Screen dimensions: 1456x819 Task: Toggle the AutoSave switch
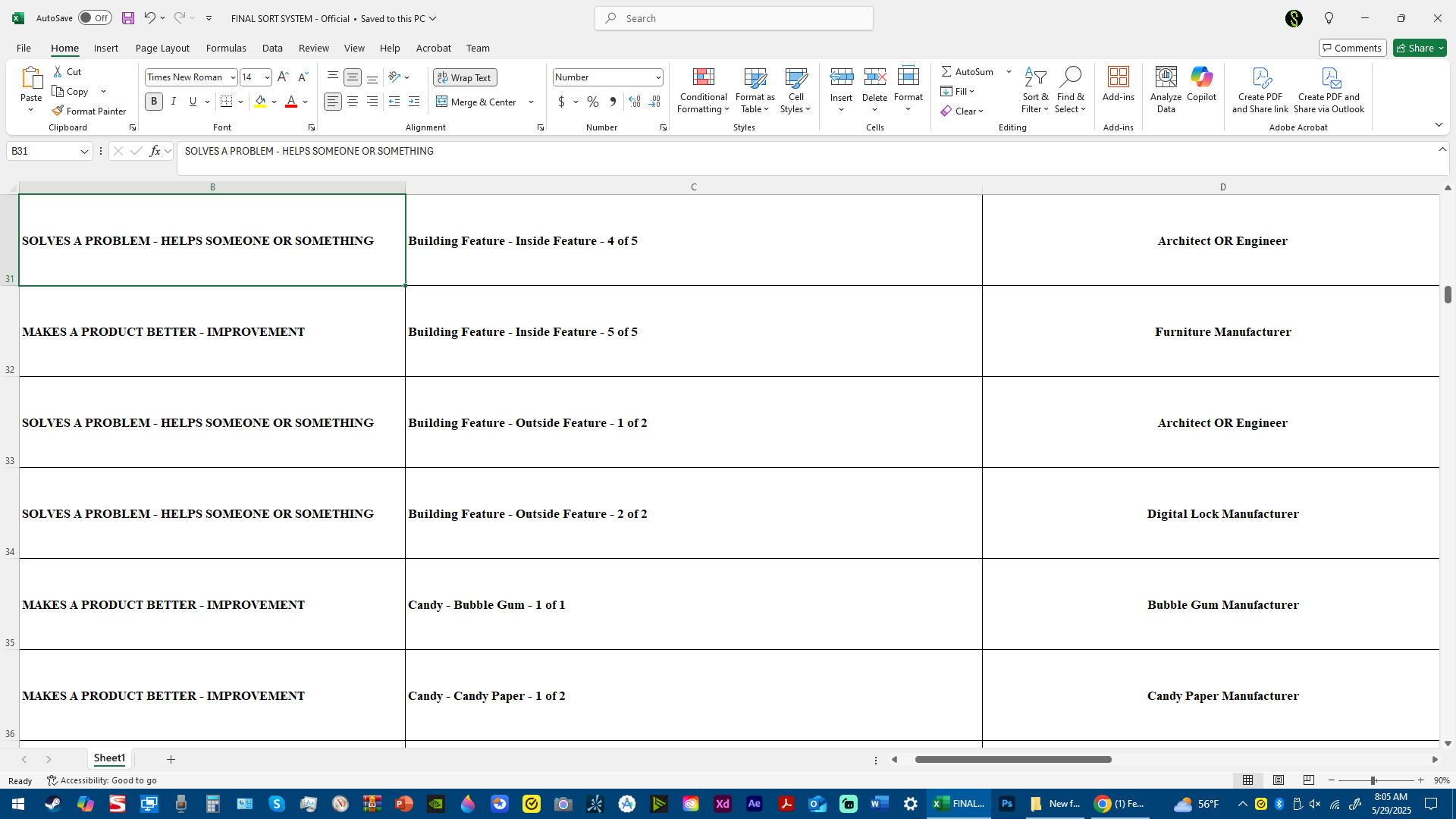95,18
